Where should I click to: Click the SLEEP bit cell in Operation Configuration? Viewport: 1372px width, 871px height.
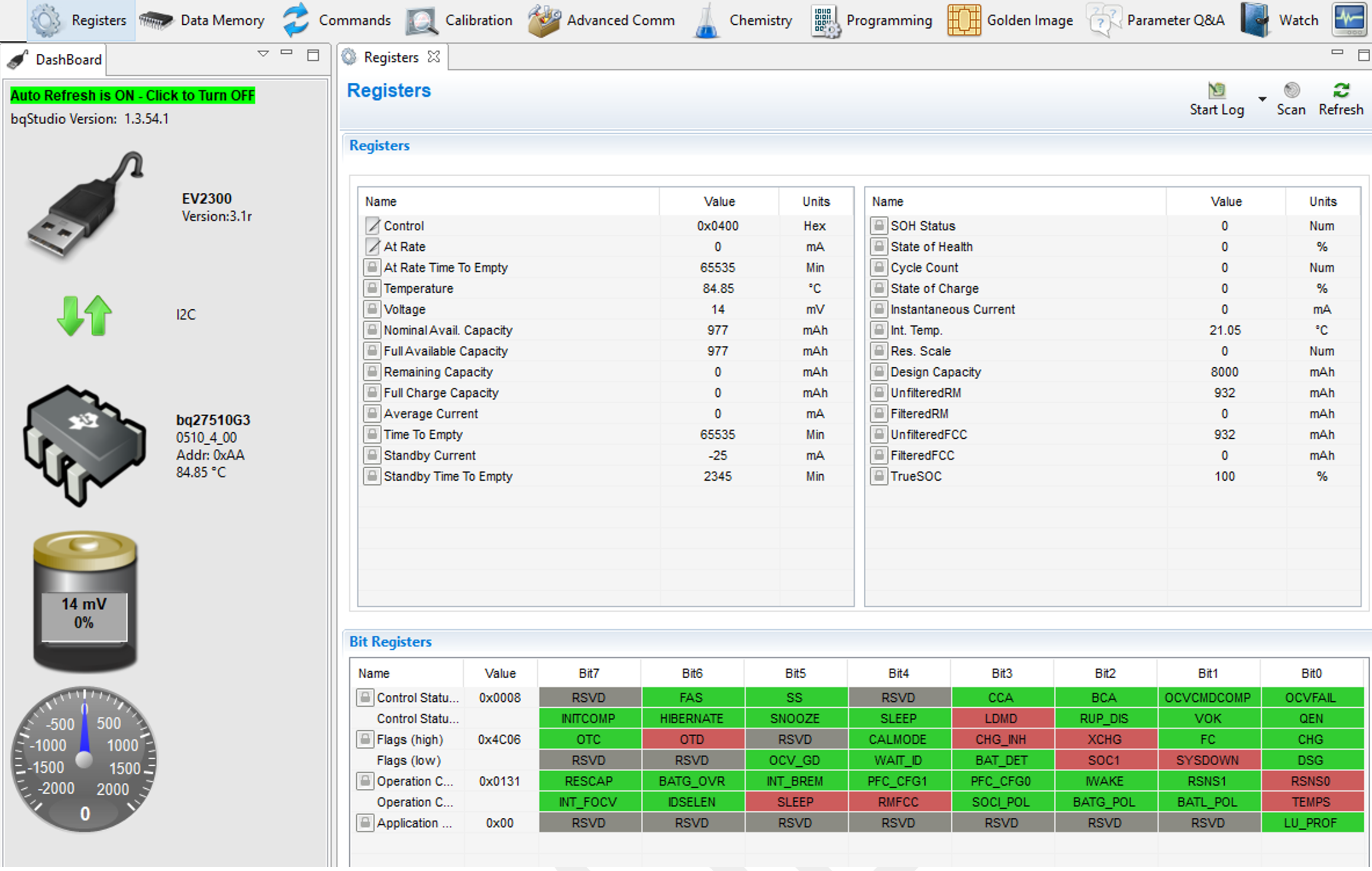pos(795,802)
